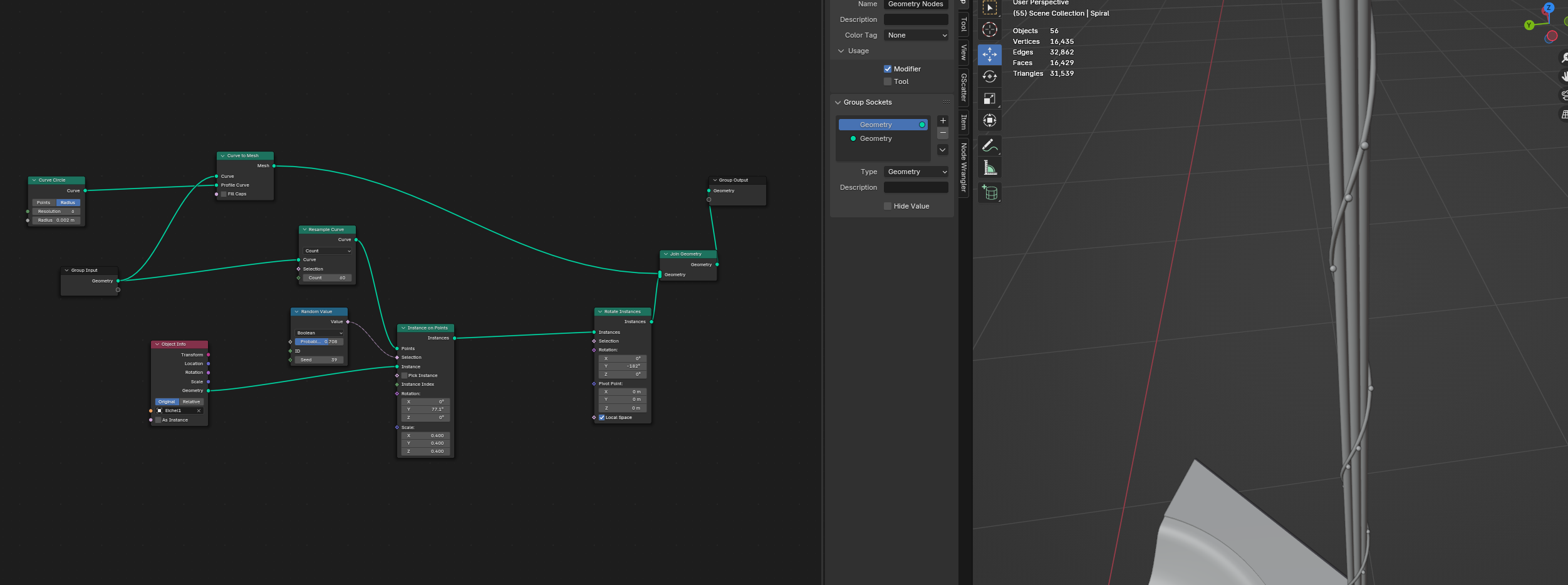
Task: Enable the Hide Value checkbox
Action: point(887,206)
